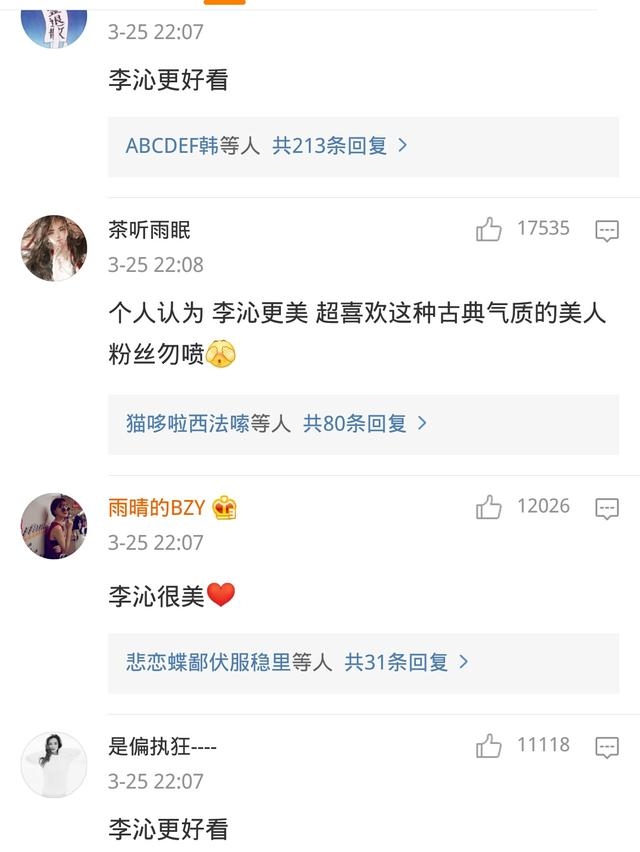Viewport: 640px width, 852px height.
Task: Tap the username 是偏执狂----
Action: click(x=162, y=746)
